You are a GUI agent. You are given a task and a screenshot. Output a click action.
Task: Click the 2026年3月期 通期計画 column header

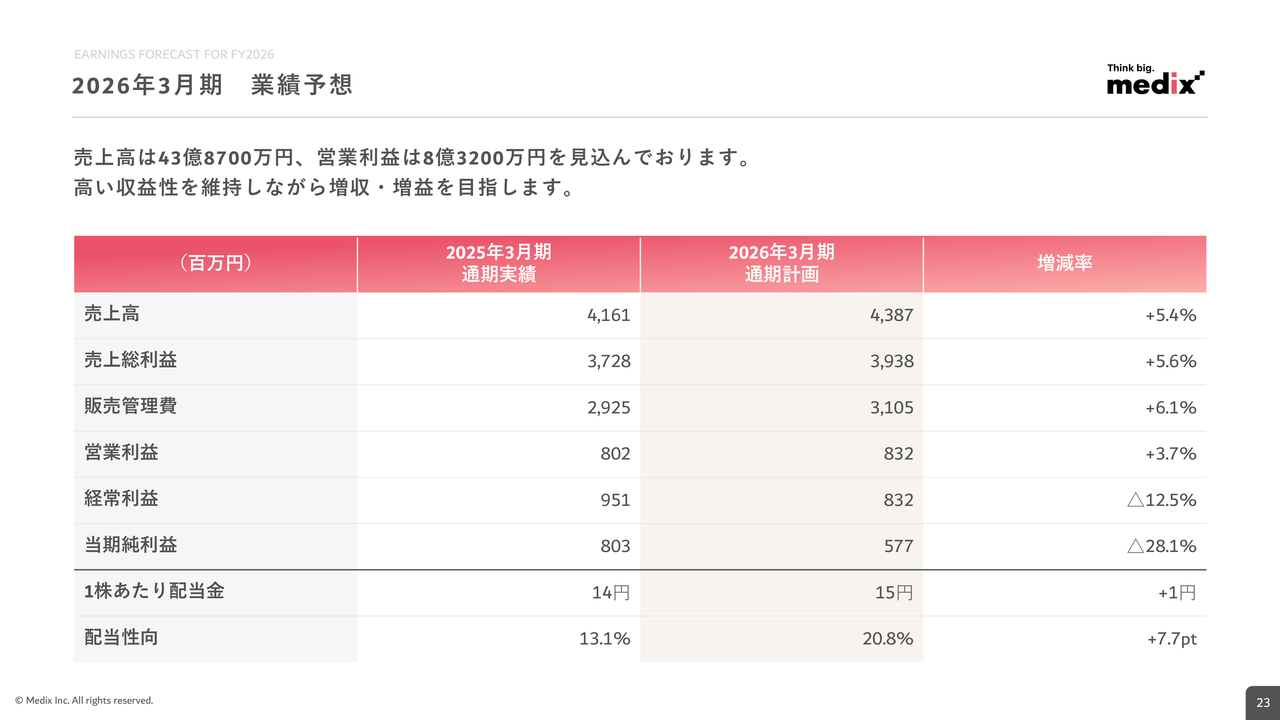click(781, 264)
